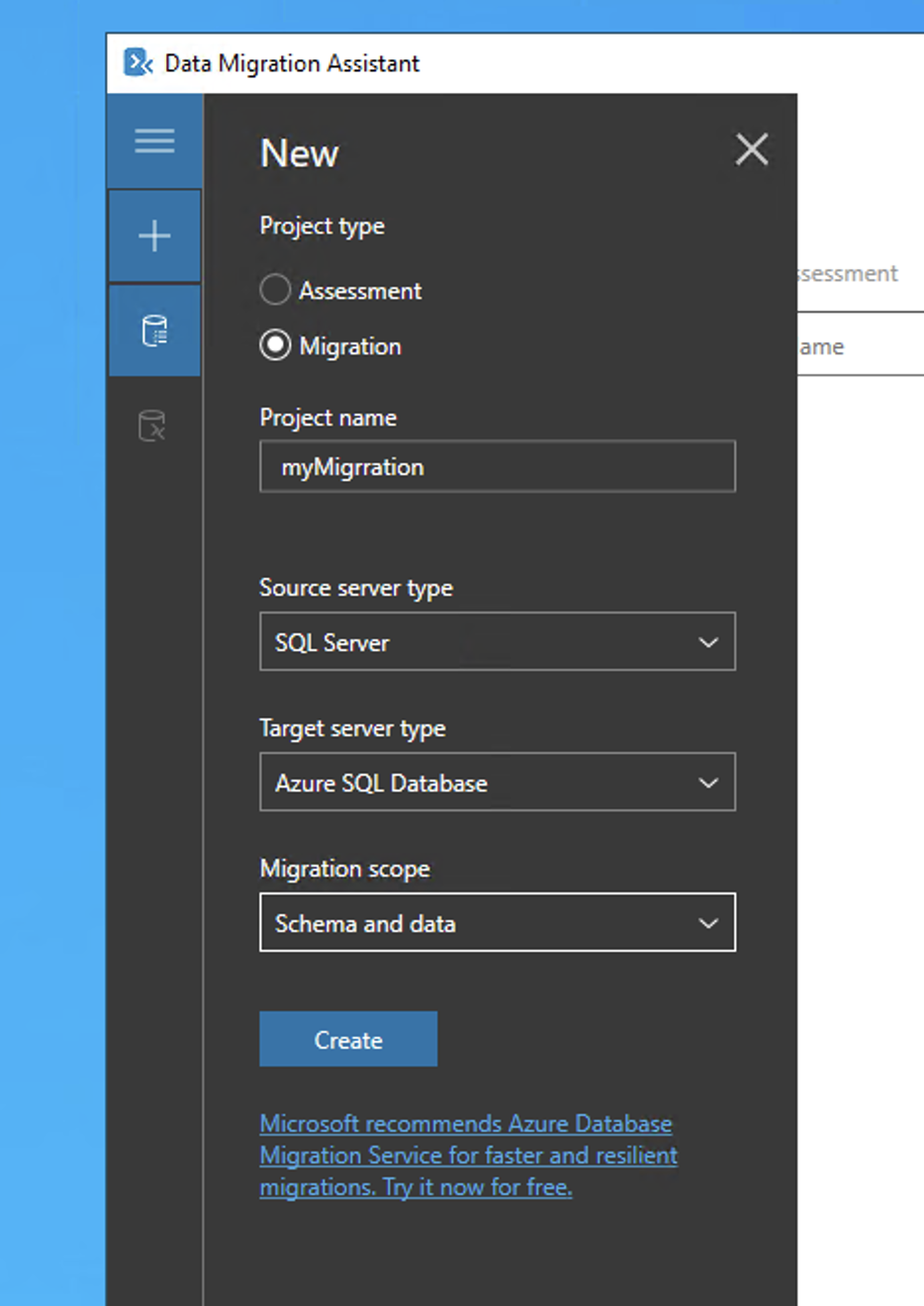This screenshot has height=1306, width=924.
Task: Open the Source server type dropdown
Action: tap(498, 641)
